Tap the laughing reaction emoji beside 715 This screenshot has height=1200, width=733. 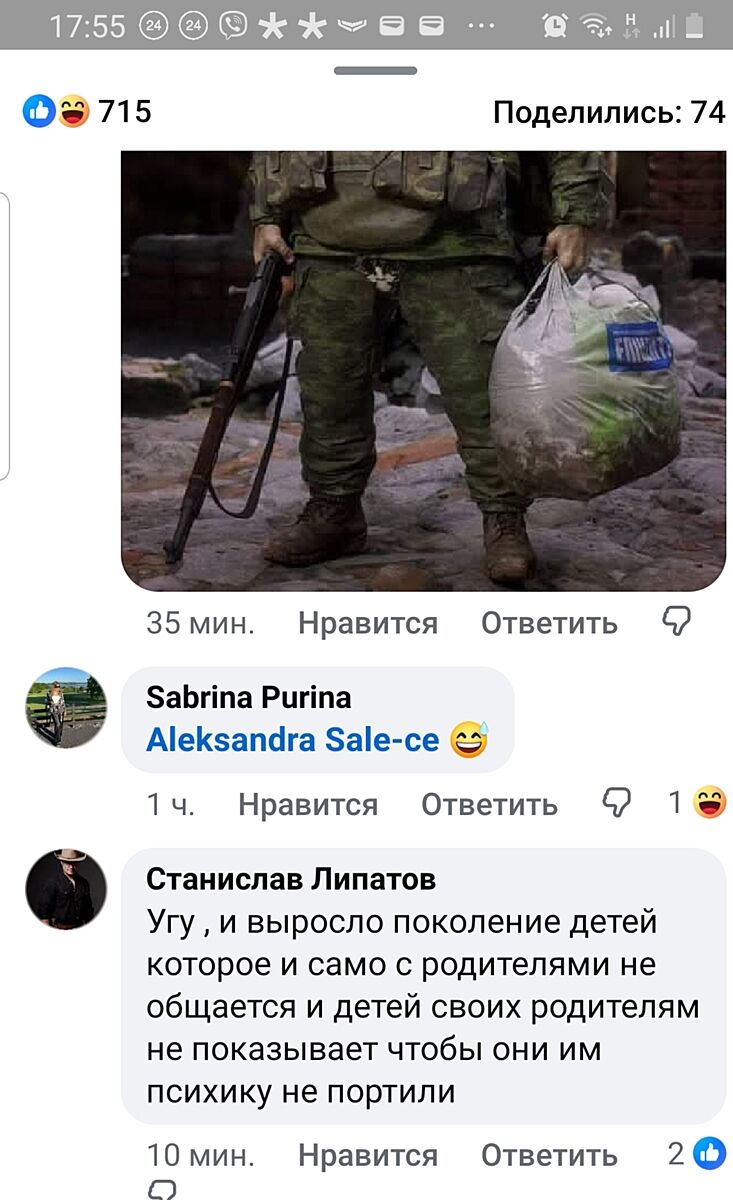click(x=72, y=111)
